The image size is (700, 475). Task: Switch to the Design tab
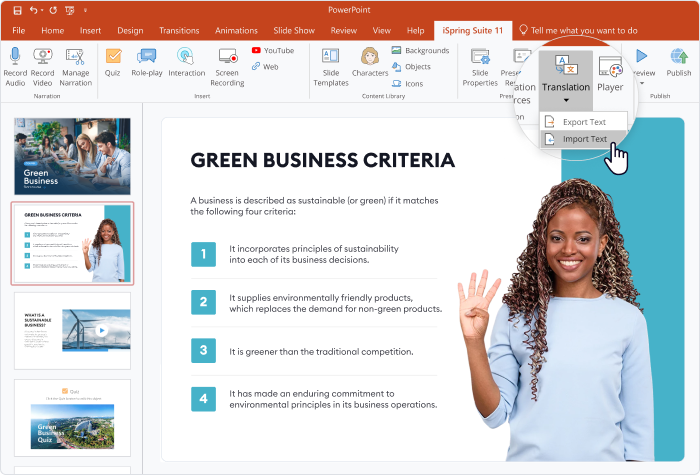(130, 30)
